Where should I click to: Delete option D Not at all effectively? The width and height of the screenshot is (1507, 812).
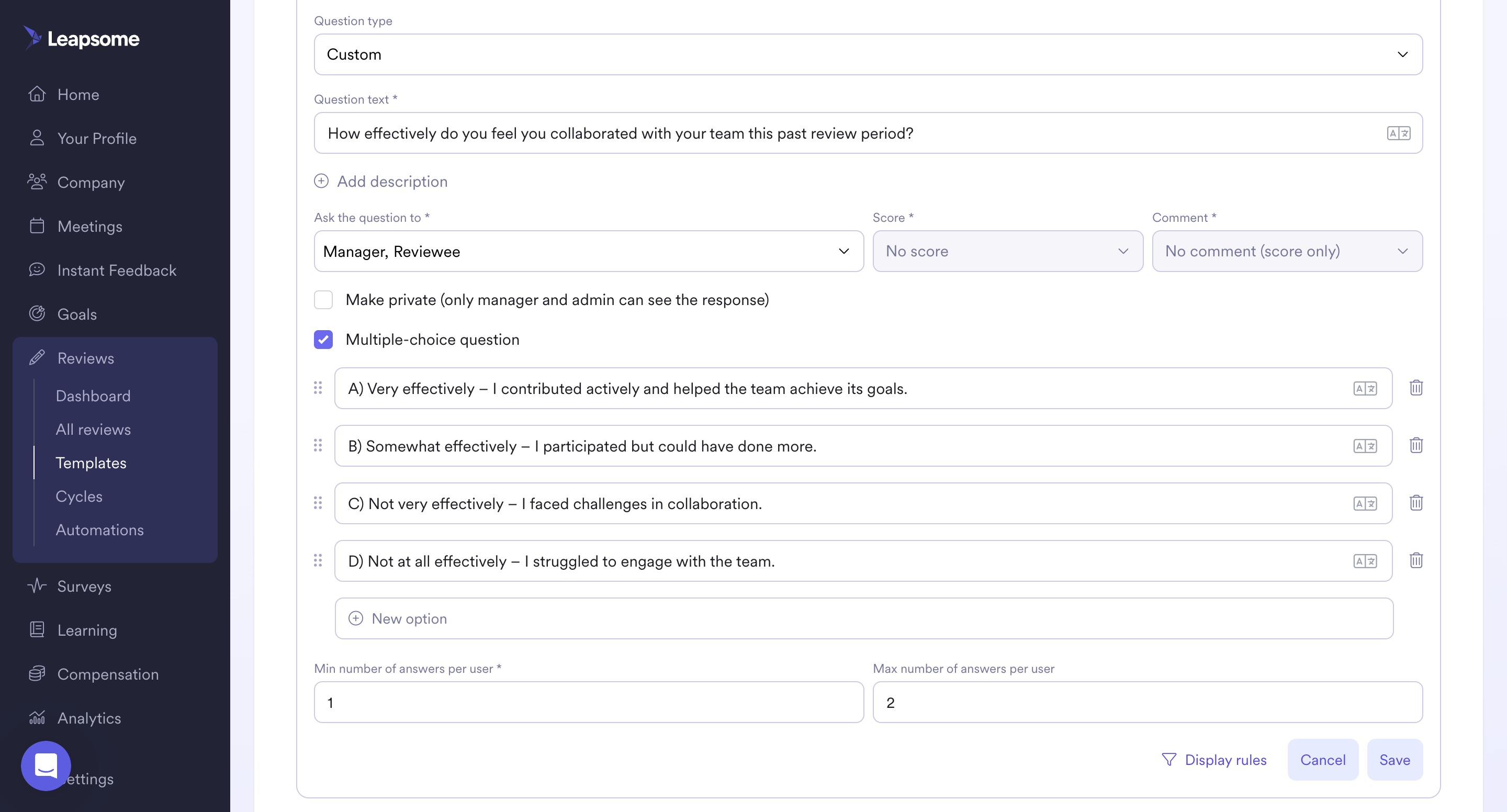(x=1416, y=560)
